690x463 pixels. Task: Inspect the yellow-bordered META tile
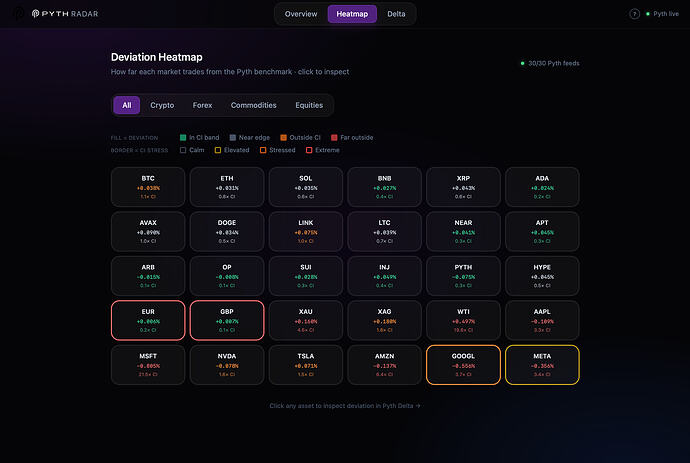click(542, 365)
